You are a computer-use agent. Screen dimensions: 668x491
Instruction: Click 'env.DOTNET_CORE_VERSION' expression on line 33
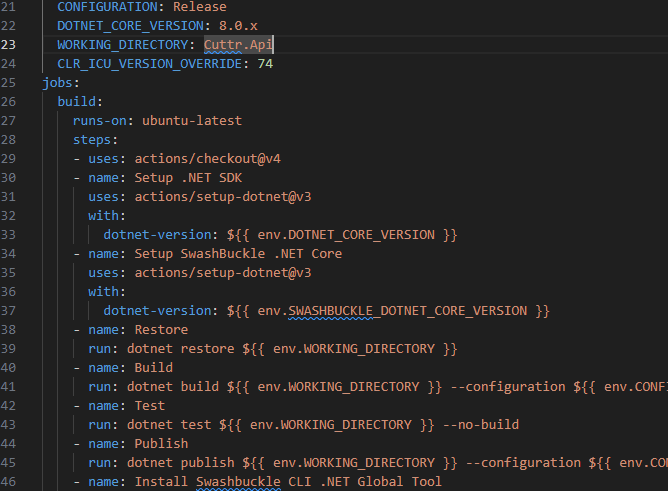click(x=346, y=235)
